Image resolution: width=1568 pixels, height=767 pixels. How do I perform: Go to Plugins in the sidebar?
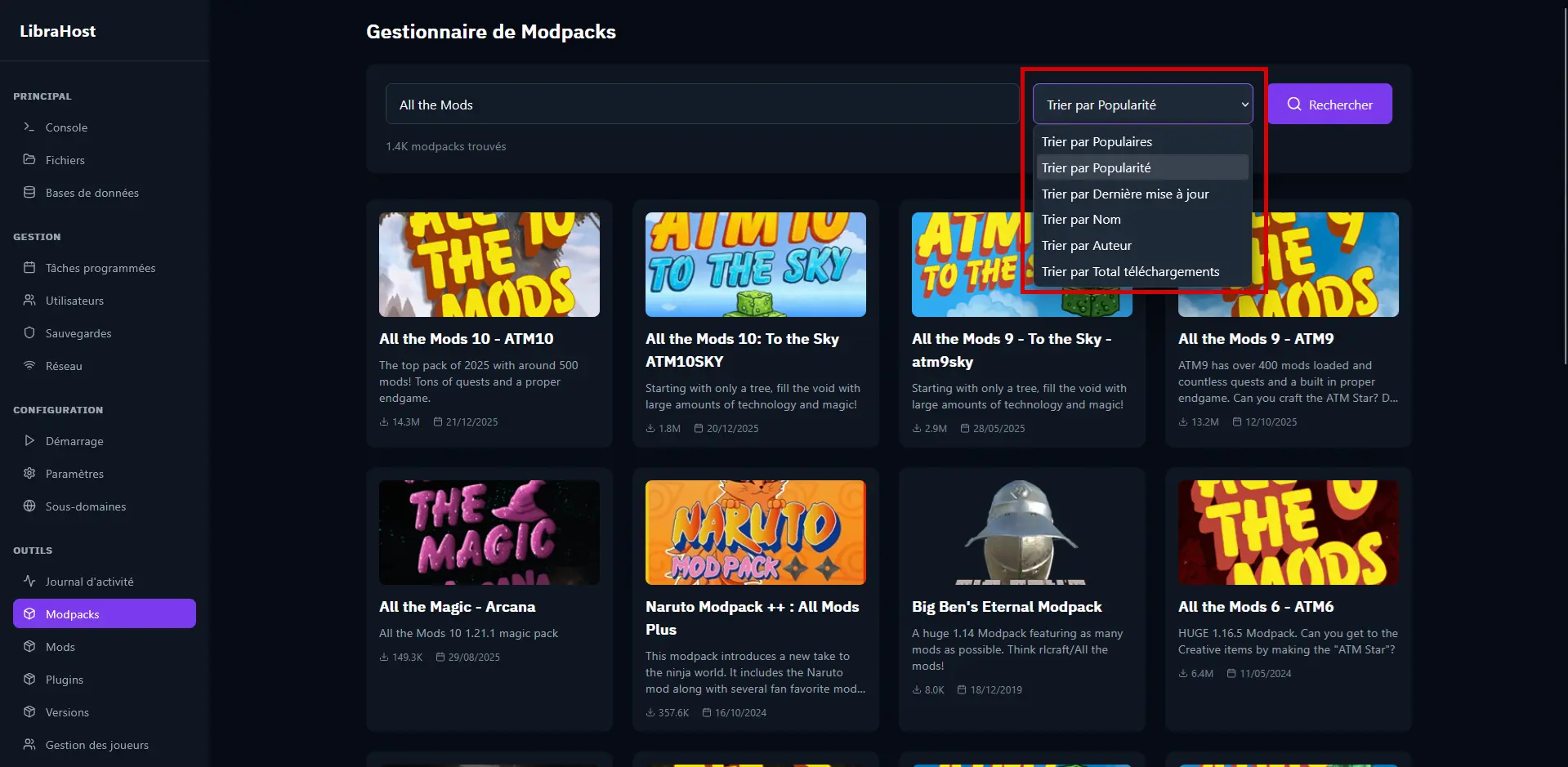click(x=64, y=680)
